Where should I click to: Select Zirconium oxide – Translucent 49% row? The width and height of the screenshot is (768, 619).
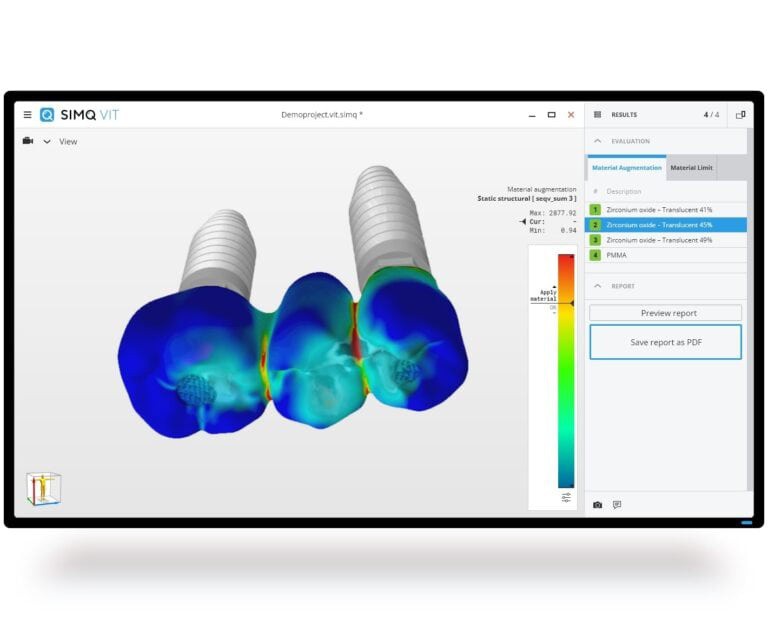click(666, 240)
